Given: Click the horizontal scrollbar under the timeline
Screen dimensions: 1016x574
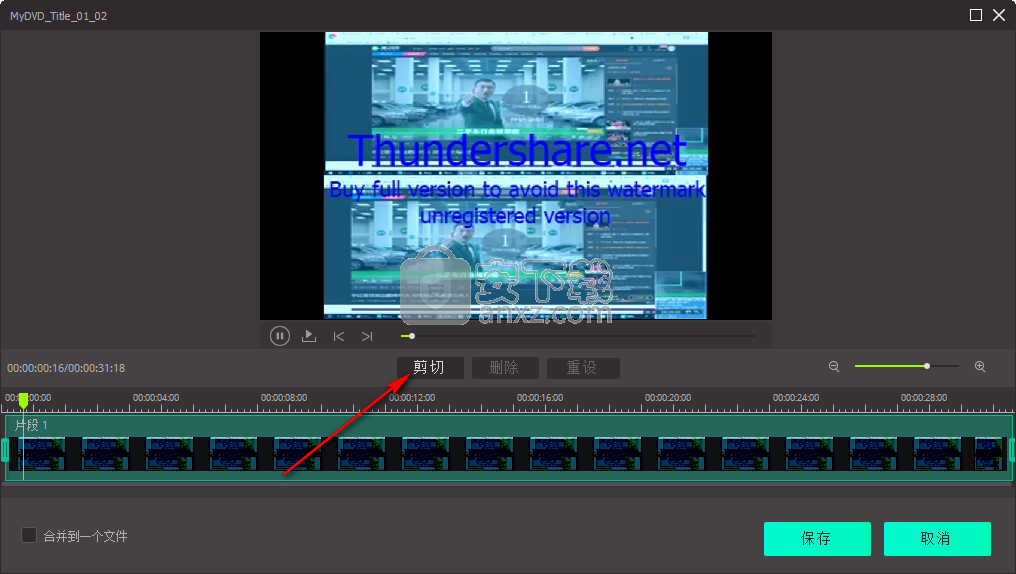Looking at the screenshot, I should [506, 484].
